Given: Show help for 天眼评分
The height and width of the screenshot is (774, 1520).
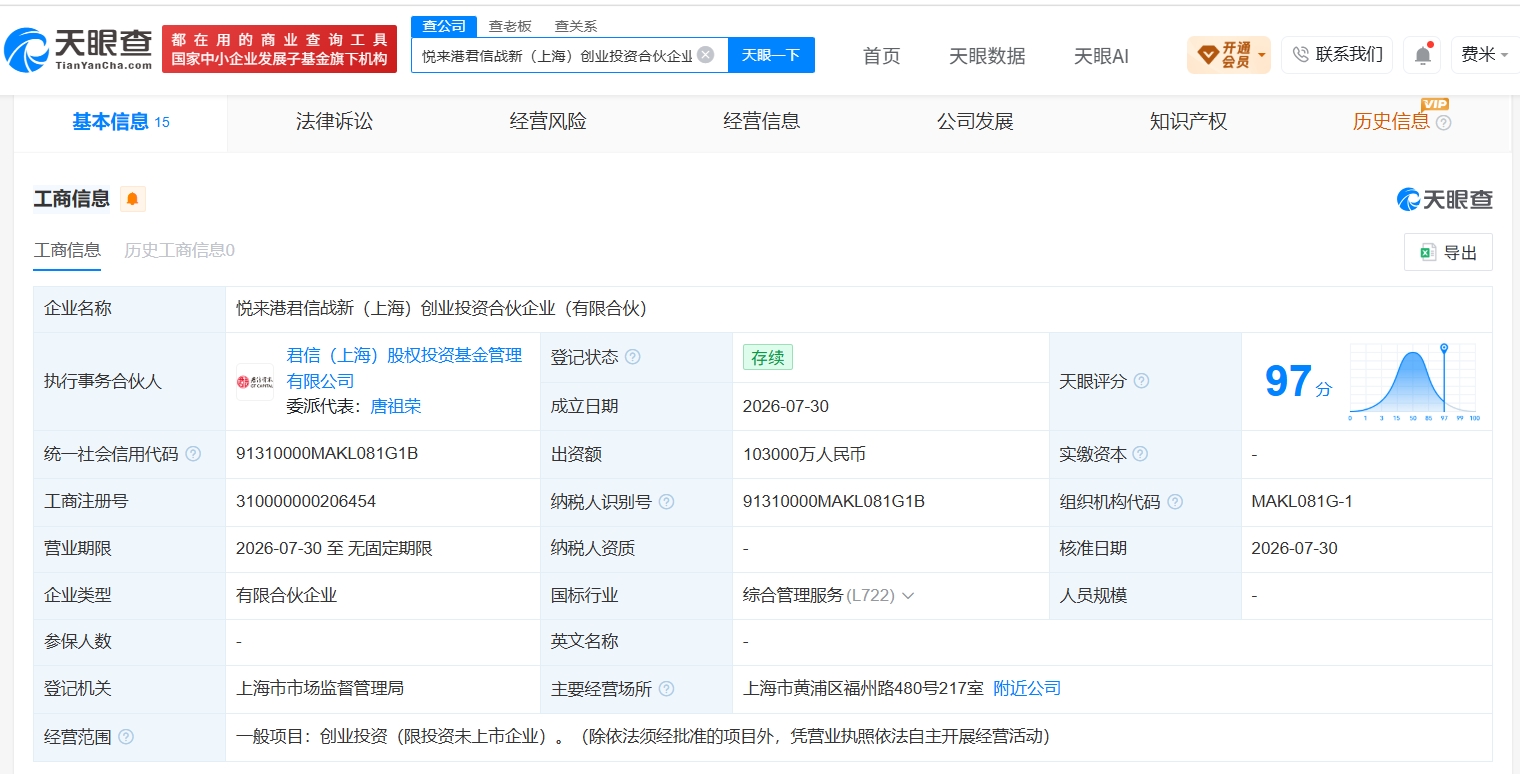Looking at the screenshot, I should tap(1141, 381).
